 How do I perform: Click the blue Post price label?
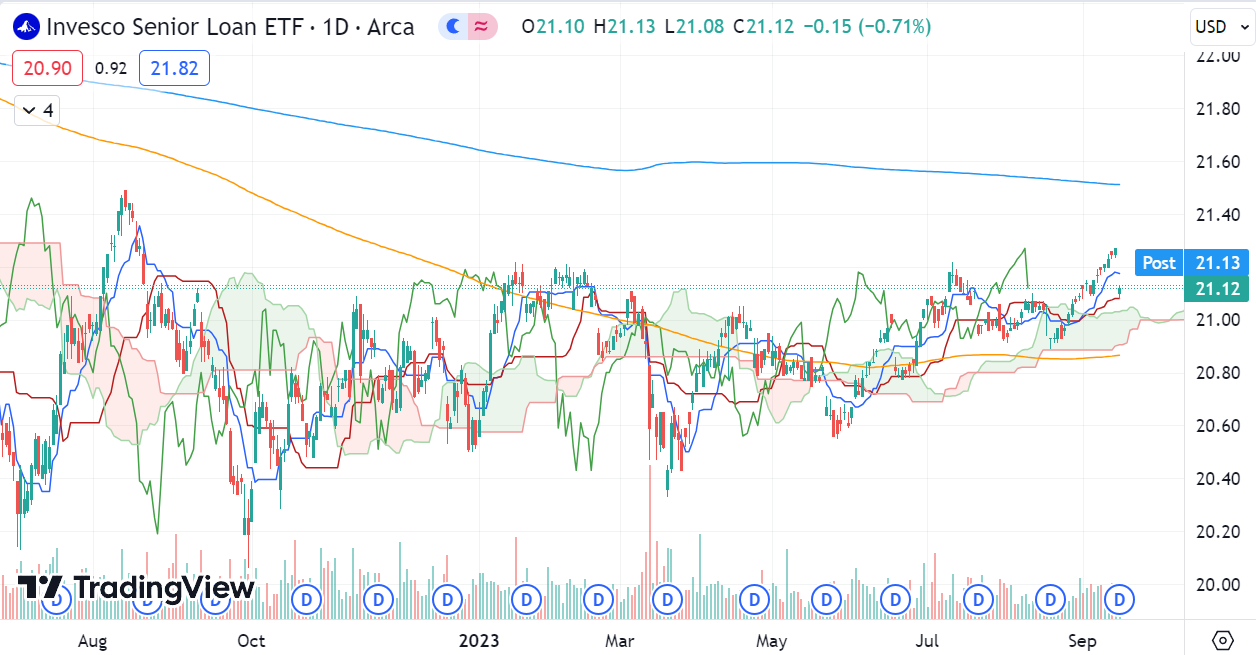pos(1159,263)
